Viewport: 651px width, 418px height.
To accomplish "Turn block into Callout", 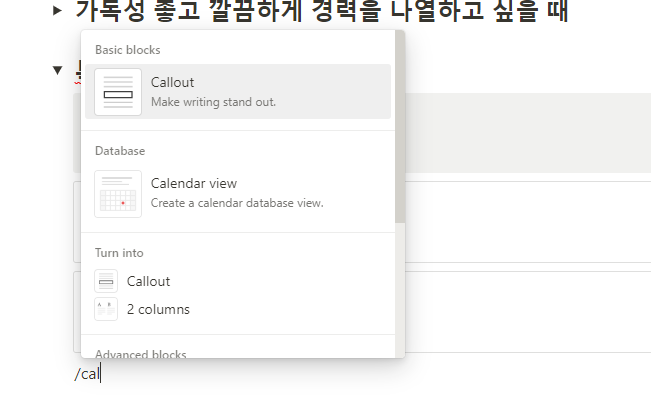I will pyautogui.click(x=238, y=281).
